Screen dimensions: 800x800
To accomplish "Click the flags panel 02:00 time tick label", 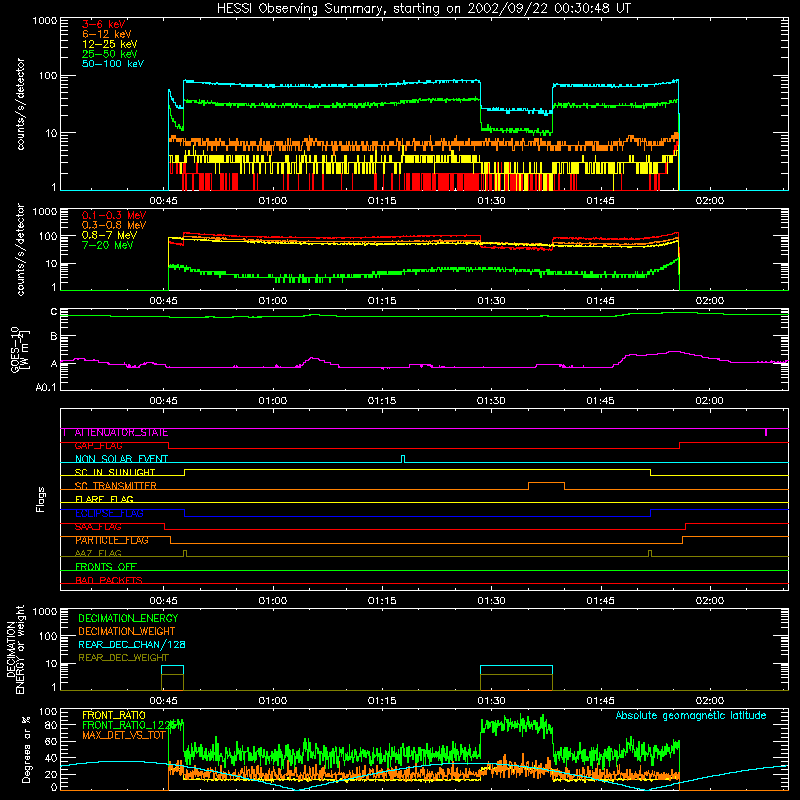I will [x=710, y=601].
